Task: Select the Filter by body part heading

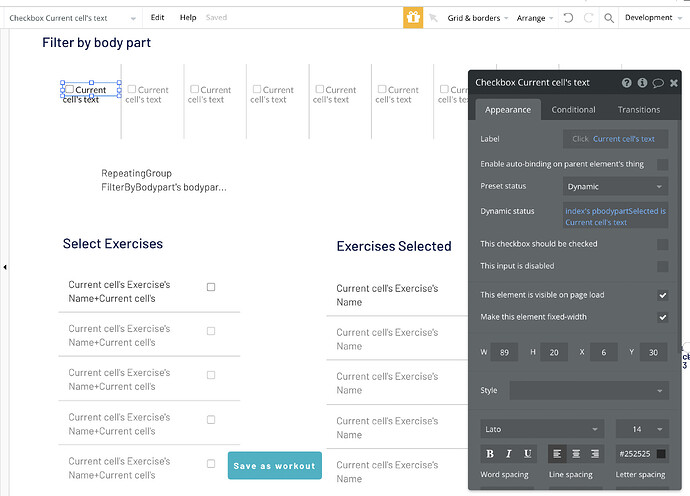Action: 96,43
